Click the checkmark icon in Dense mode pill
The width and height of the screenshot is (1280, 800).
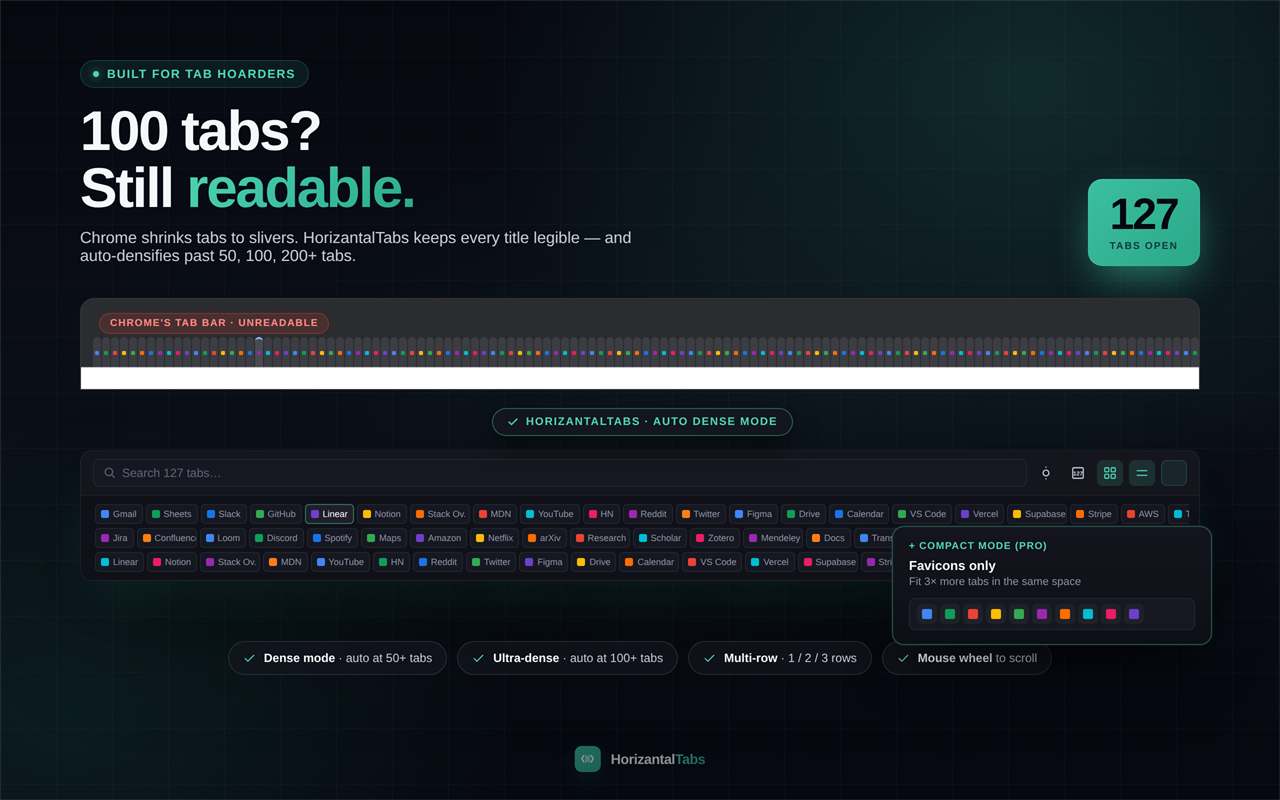[x=250, y=658]
